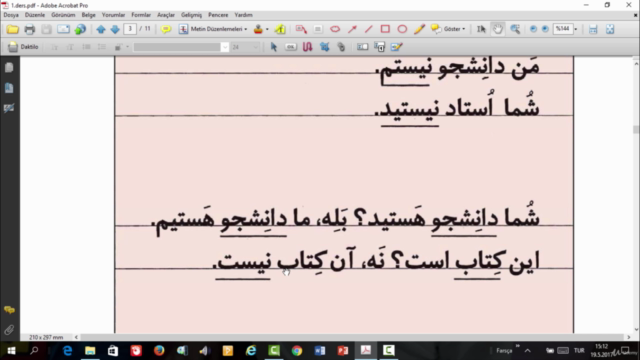This screenshot has height=360, width=640.
Task: Open the Signatures panel in sidebar
Action: [9, 108]
